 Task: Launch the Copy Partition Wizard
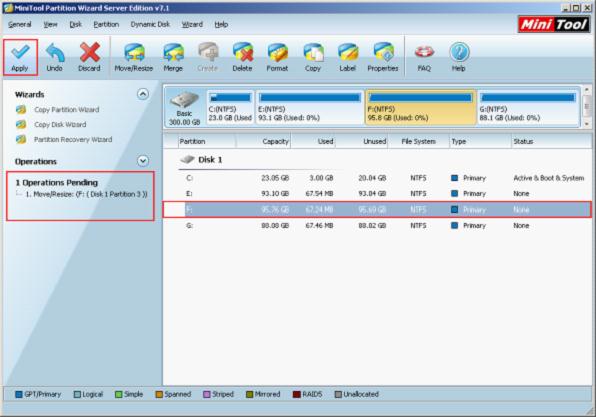click(67, 109)
